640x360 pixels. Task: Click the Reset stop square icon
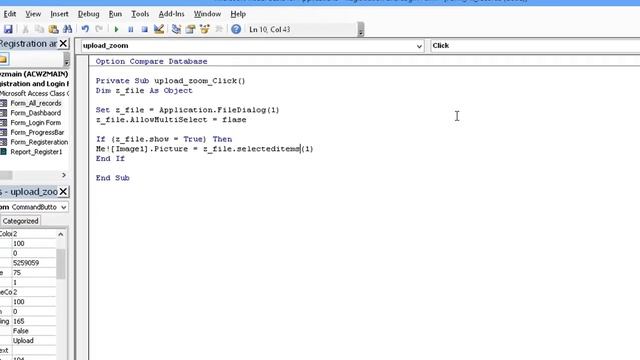144,29
